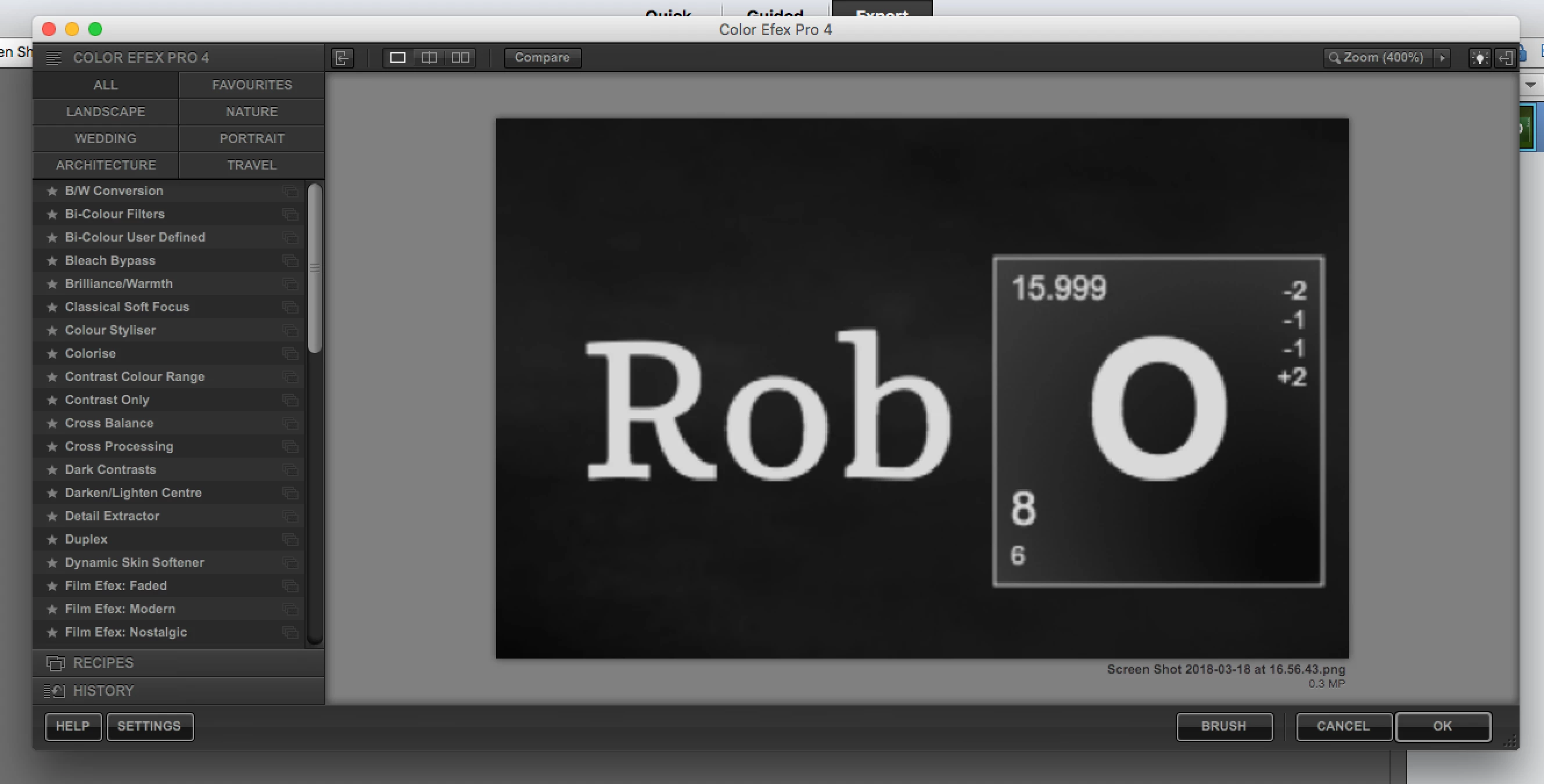Hide the right panel icon
1544x784 pixels.
[1506, 58]
